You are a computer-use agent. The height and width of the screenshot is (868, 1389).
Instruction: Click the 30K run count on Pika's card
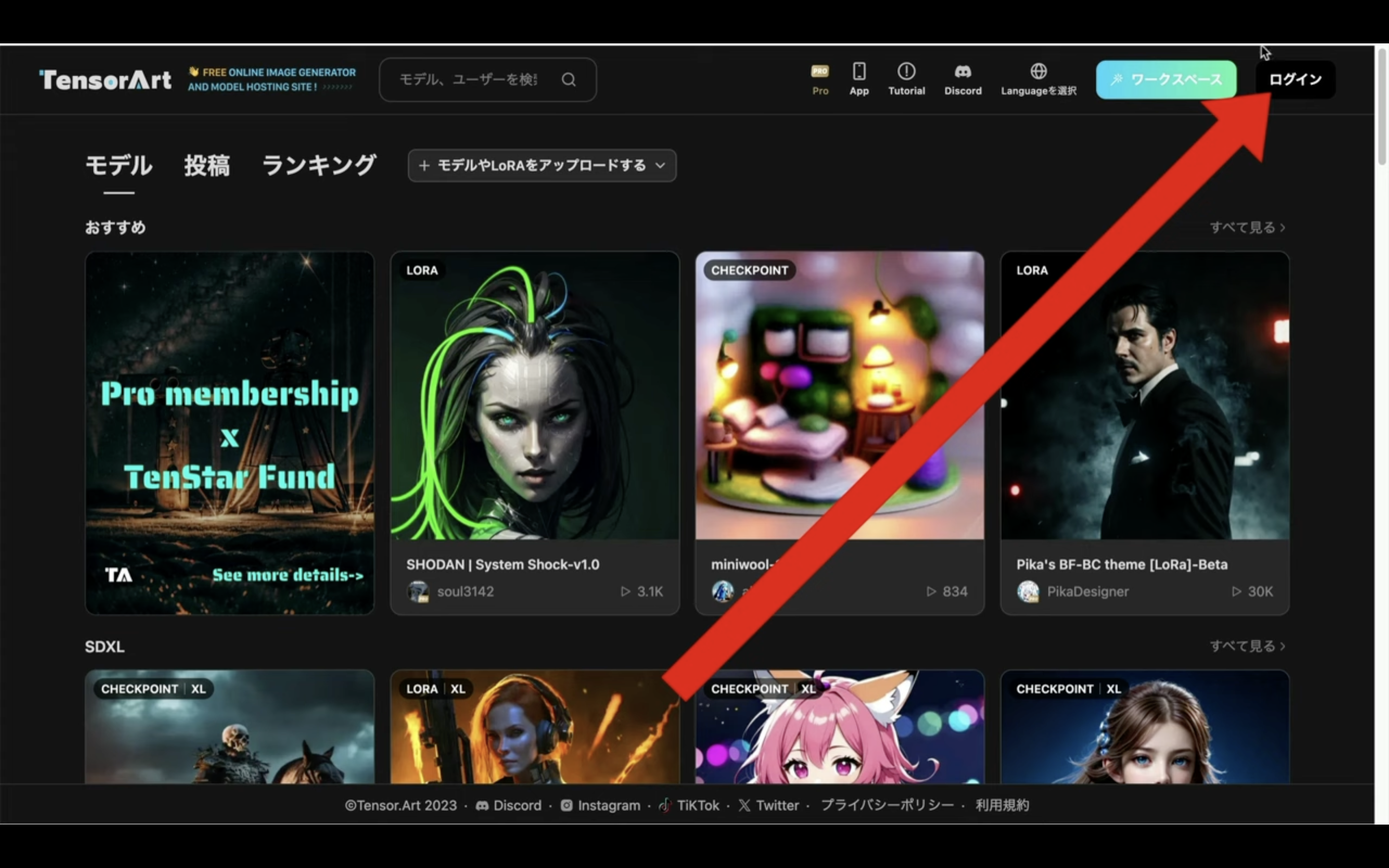pyautogui.click(x=1253, y=591)
